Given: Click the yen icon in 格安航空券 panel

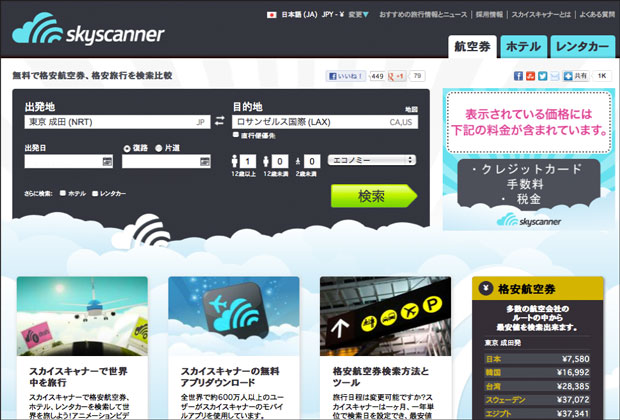Looking at the screenshot, I should point(486,288).
